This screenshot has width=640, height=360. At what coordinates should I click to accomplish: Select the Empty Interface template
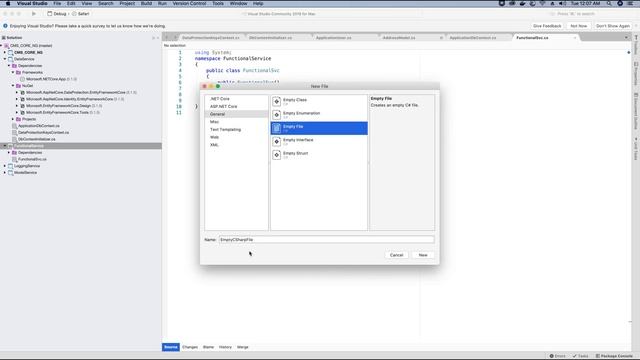click(319, 141)
